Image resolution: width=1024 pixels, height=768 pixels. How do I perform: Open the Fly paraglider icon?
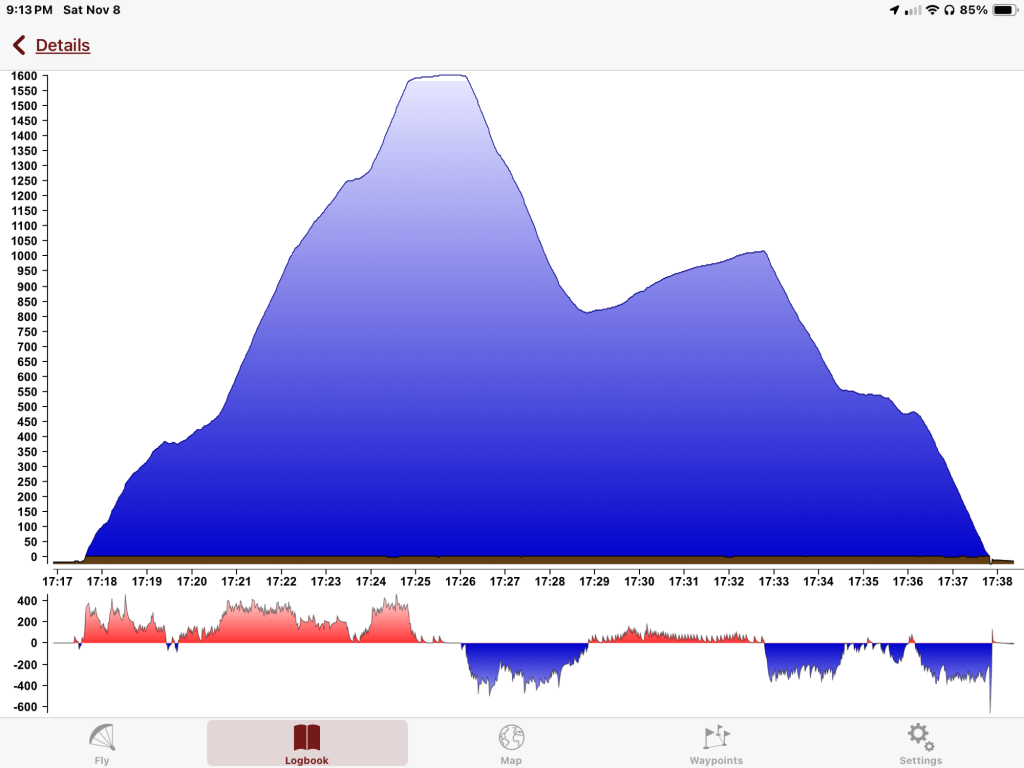coord(102,737)
